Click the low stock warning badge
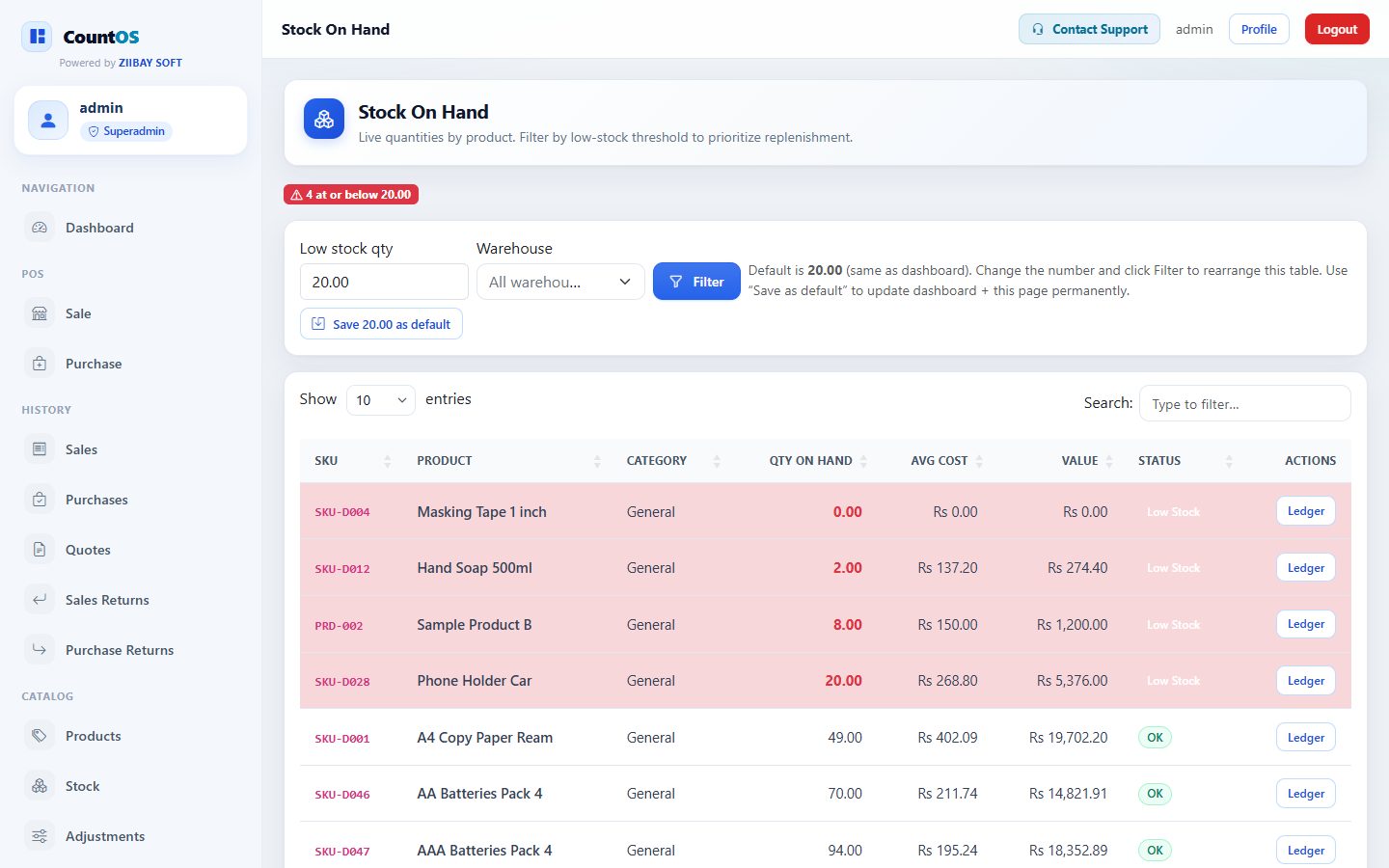Image resolution: width=1389 pixels, height=868 pixels. click(351, 195)
